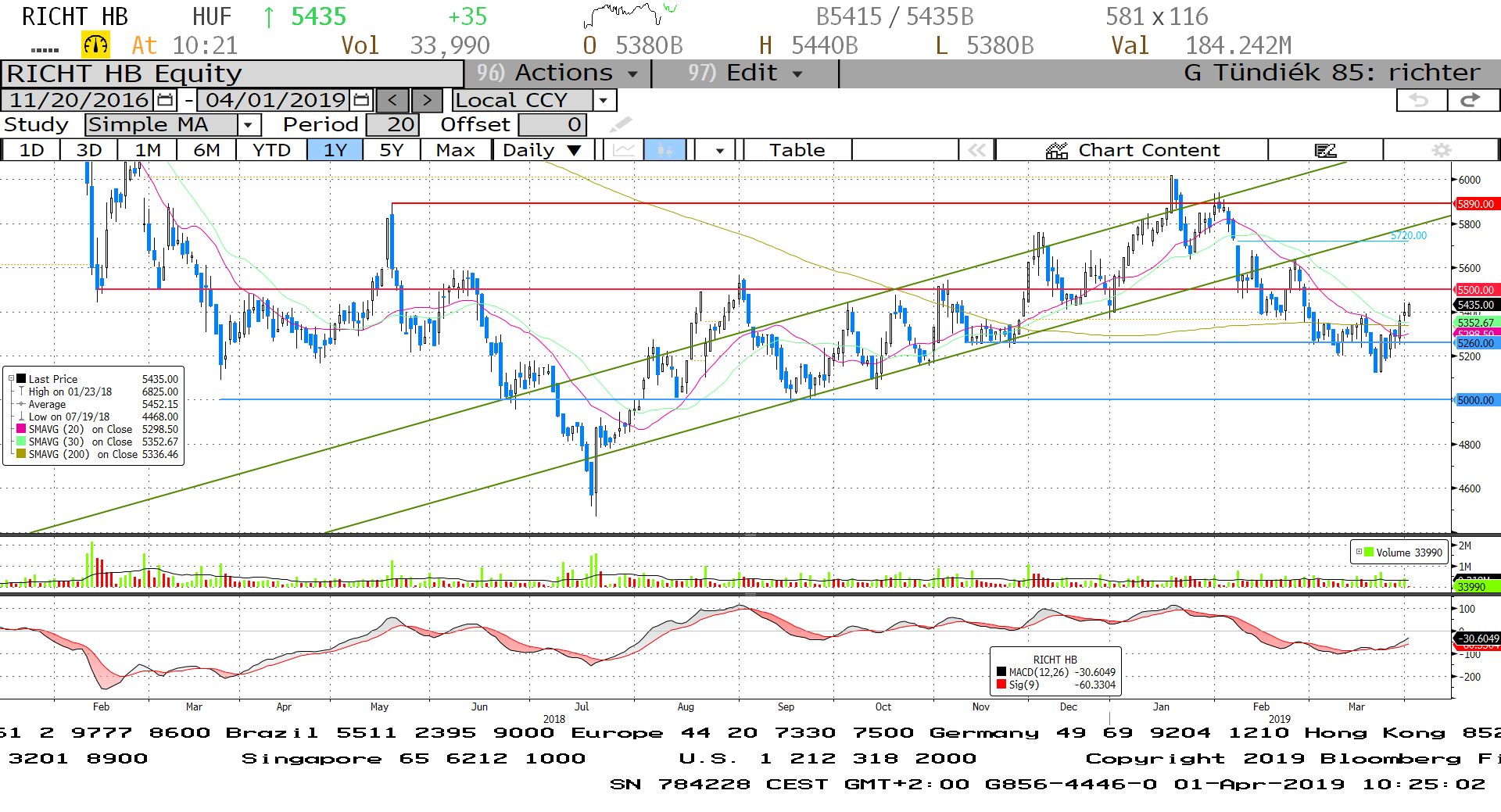The image size is (1501, 812).
Task: Open the chart edit pencil icon
Action: pos(1325,150)
